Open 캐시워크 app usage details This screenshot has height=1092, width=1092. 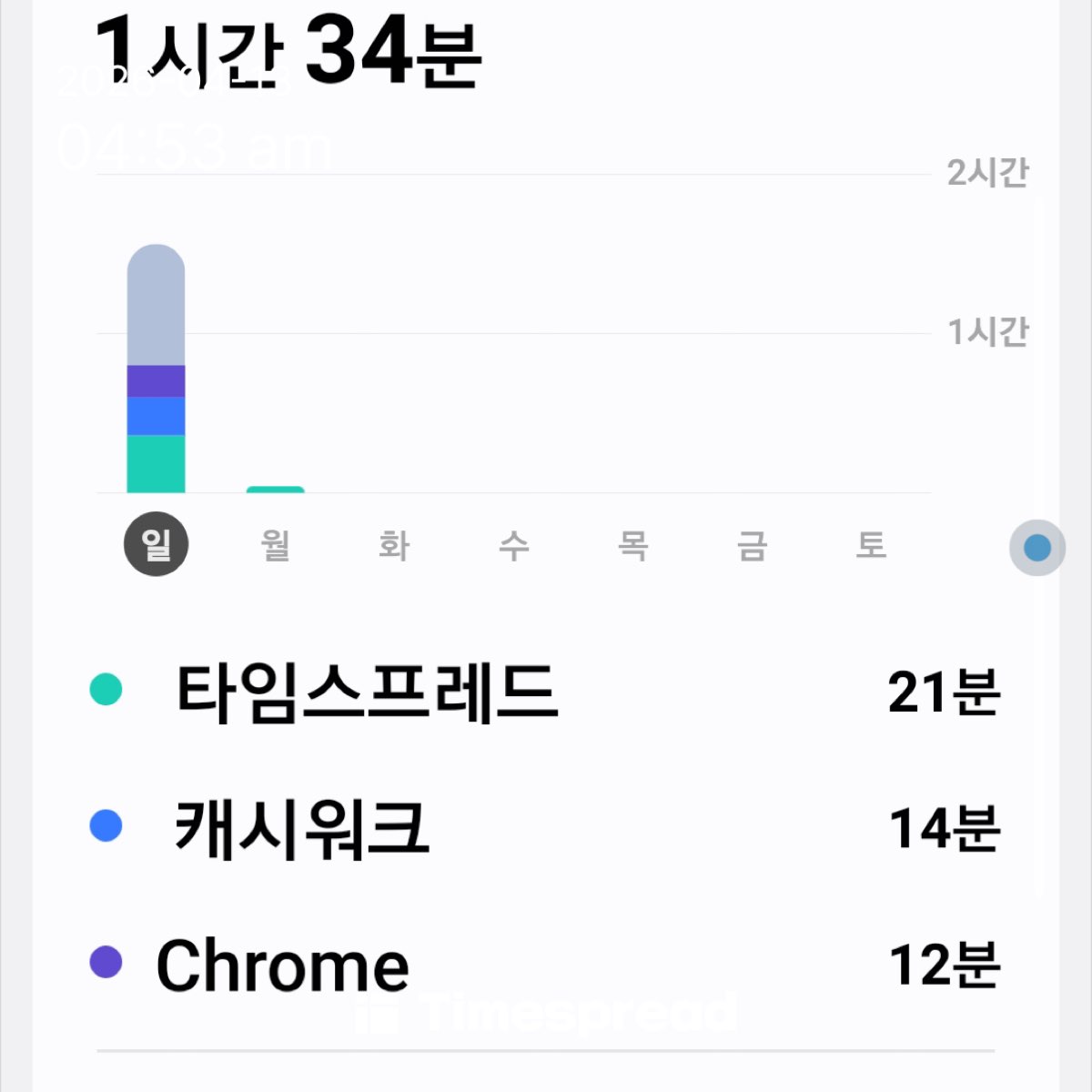click(x=301, y=828)
